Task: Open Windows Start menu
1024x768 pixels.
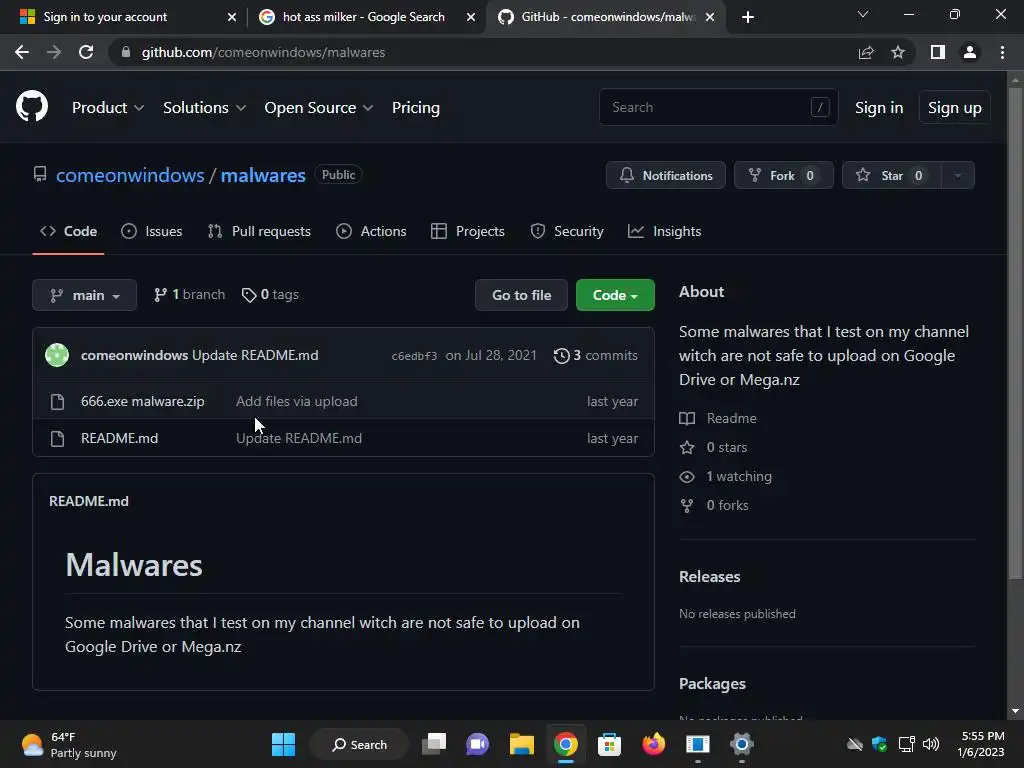Action: tap(283, 744)
